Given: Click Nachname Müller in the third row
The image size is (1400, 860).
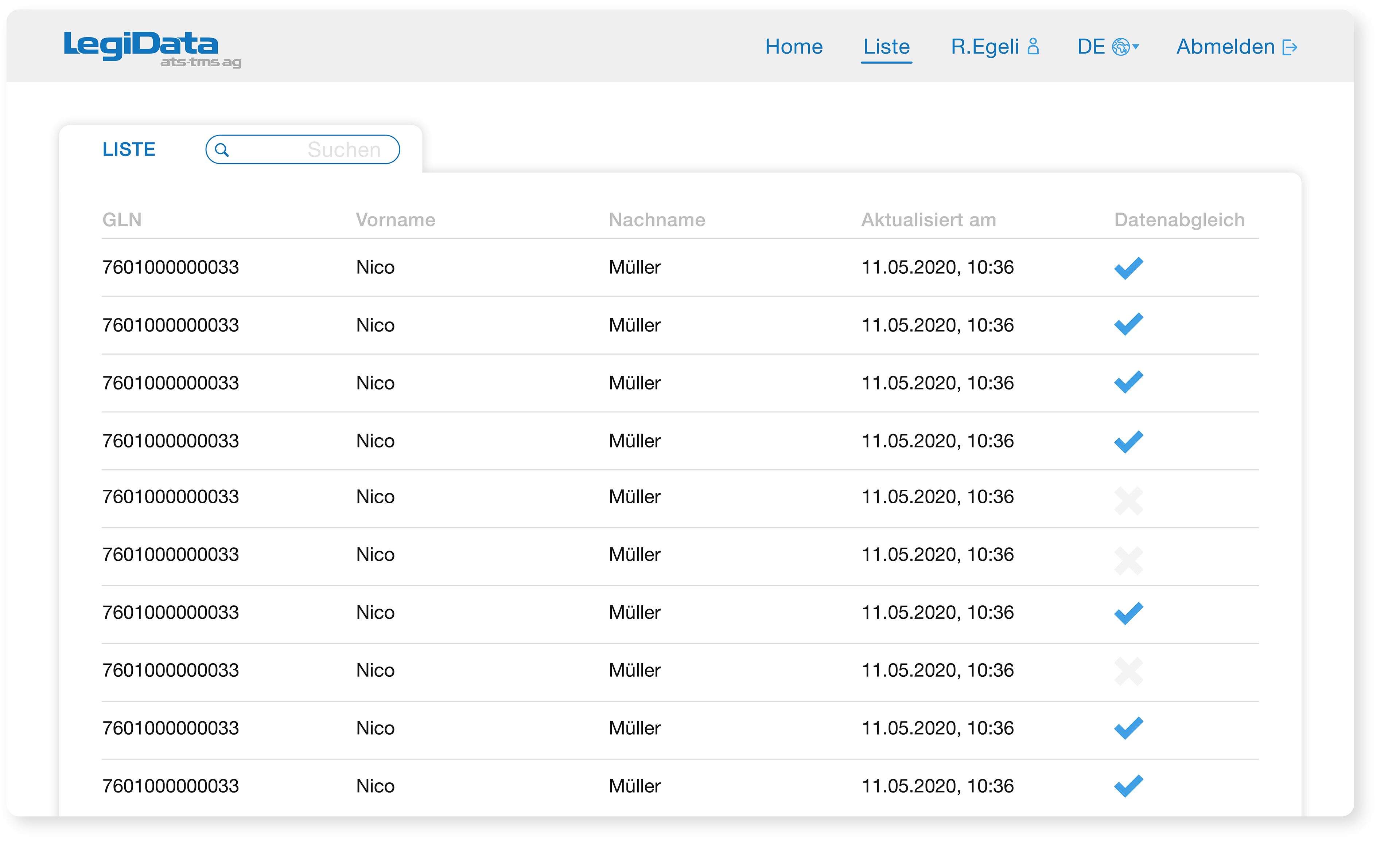Looking at the screenshot, I should click(635, 383).
